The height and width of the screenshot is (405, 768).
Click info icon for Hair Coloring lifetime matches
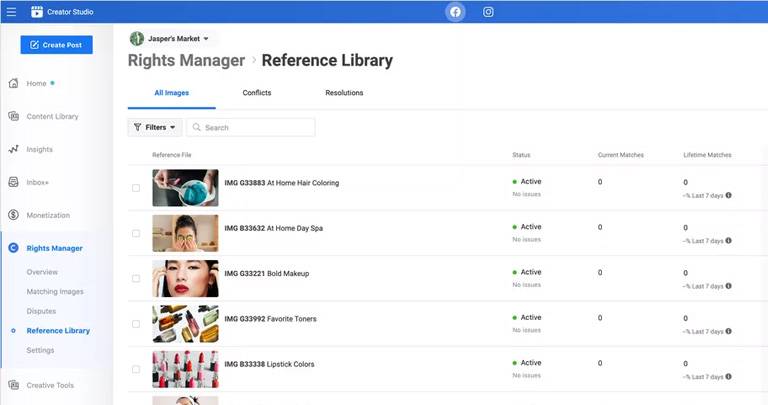tap(728, 195)
